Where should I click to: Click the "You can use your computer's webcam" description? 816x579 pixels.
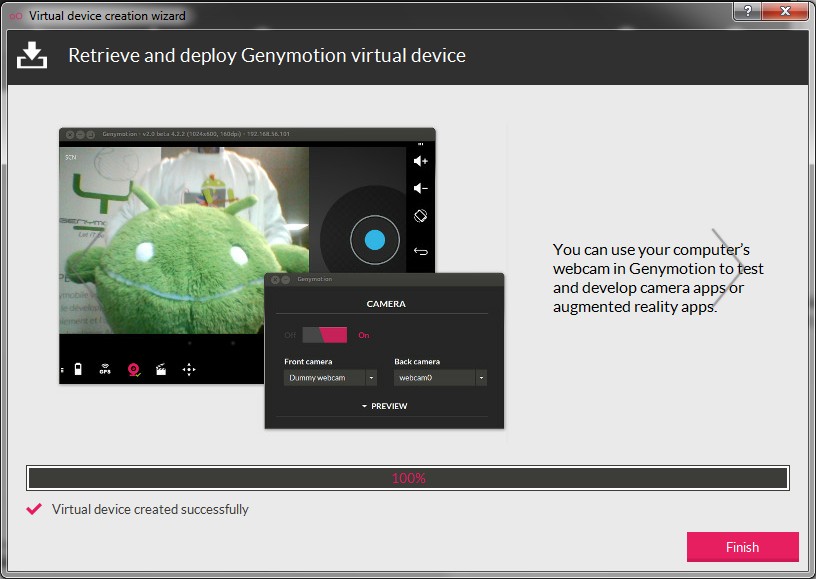(658, 278)
